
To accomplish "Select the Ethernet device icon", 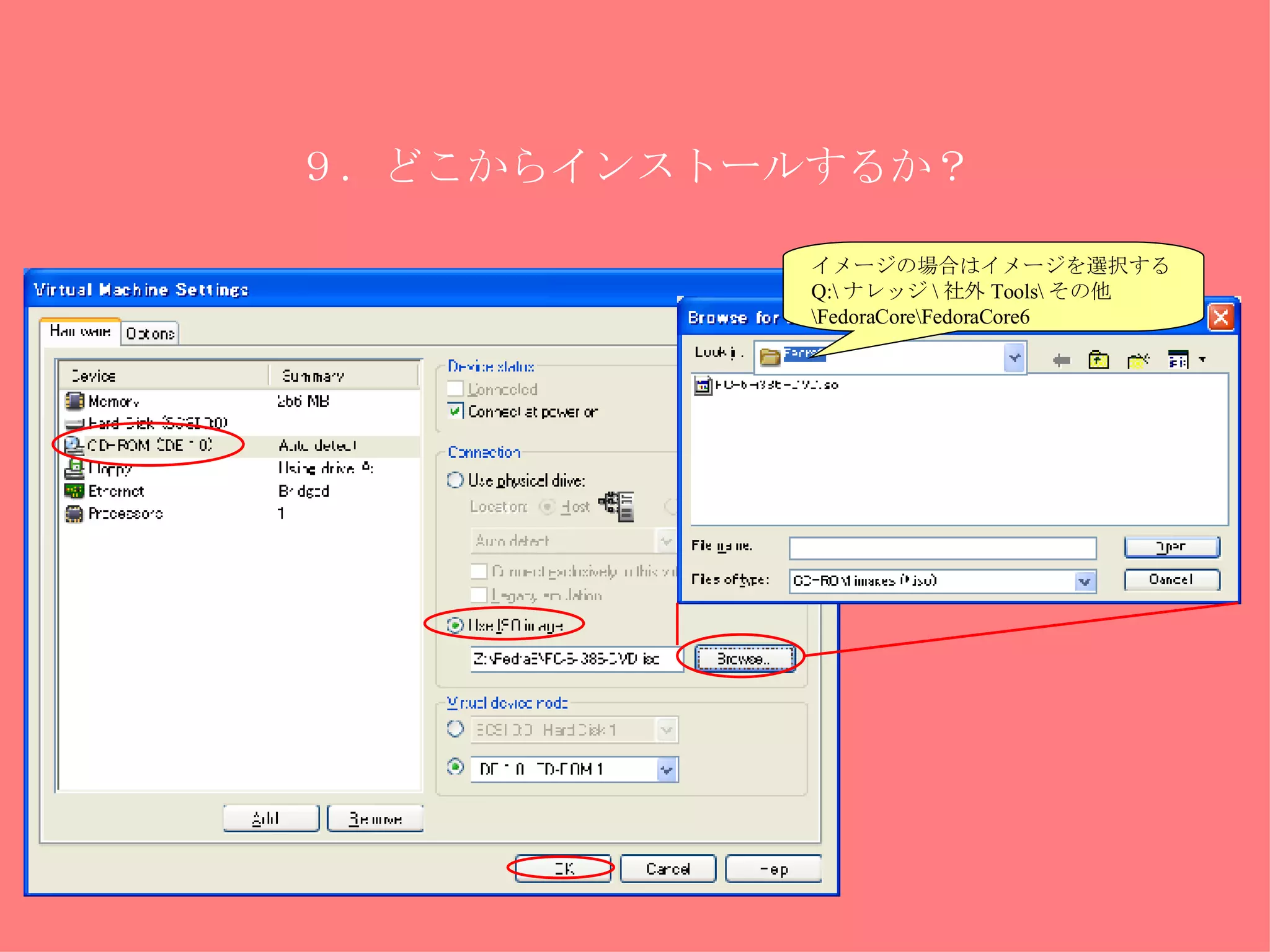I will 74,491.
